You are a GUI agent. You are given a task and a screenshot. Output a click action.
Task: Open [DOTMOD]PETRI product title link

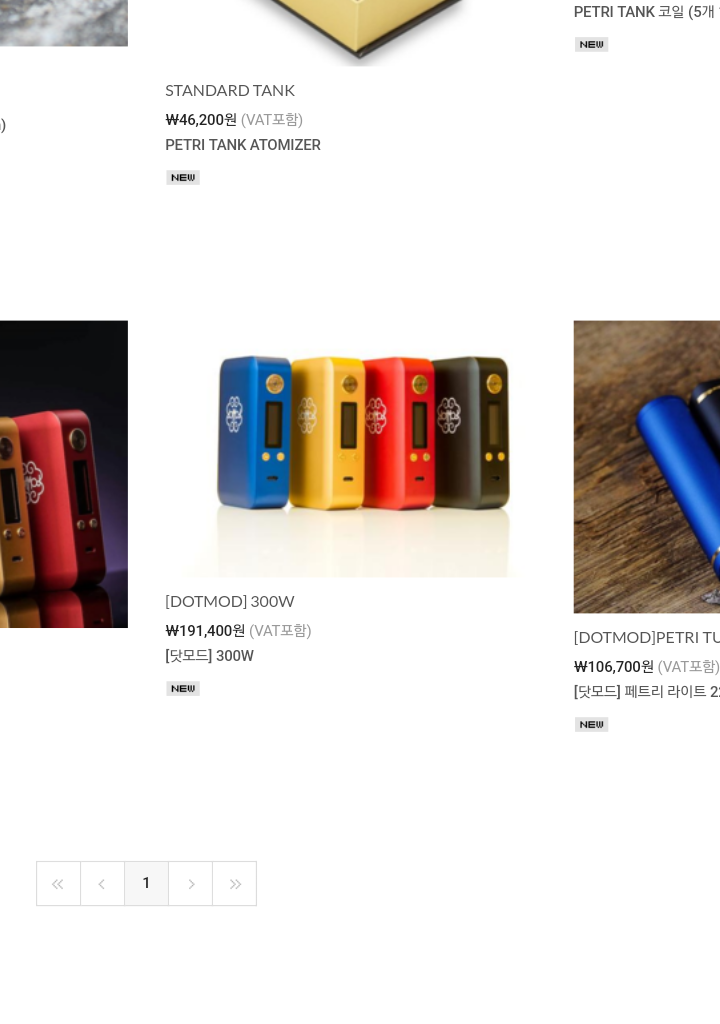pos(647,637)
